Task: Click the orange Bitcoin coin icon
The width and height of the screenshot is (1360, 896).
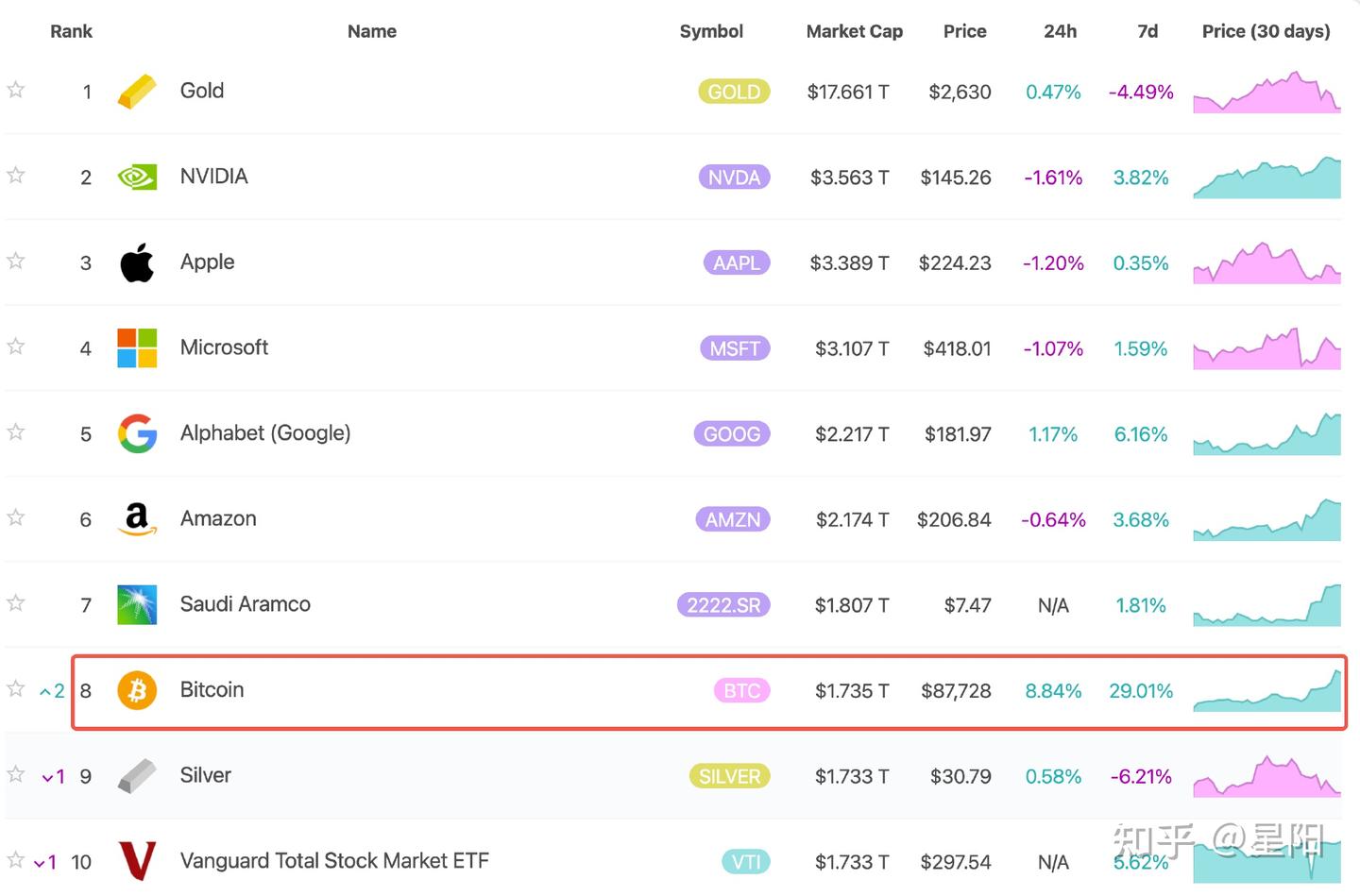Action: point(137,690)
